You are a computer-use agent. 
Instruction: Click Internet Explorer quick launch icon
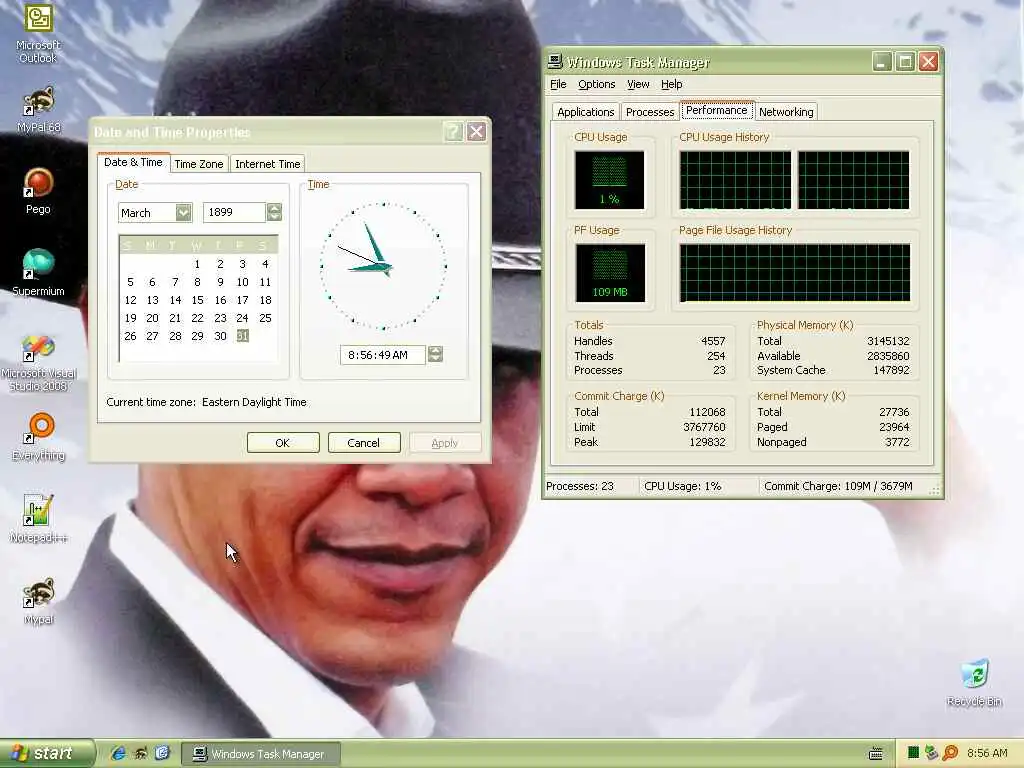click(118, 753)
